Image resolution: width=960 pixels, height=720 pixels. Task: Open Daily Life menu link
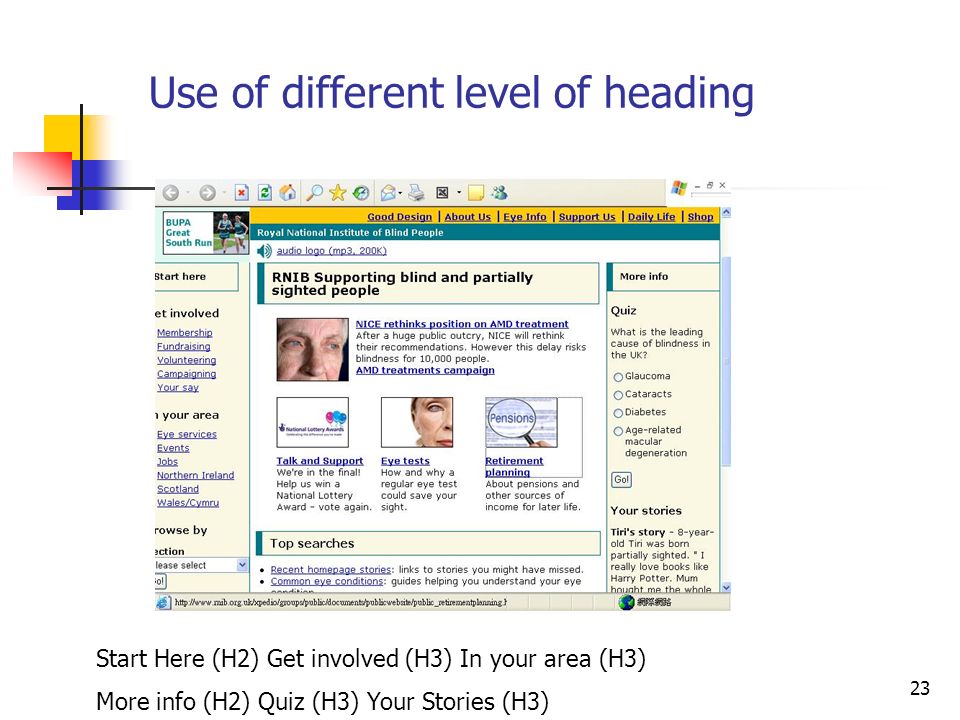651,217
